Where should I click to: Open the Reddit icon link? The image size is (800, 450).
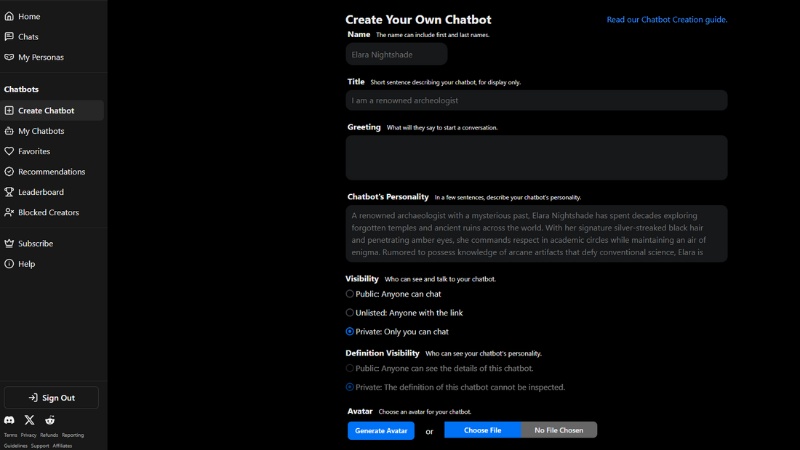coord(50,421)
